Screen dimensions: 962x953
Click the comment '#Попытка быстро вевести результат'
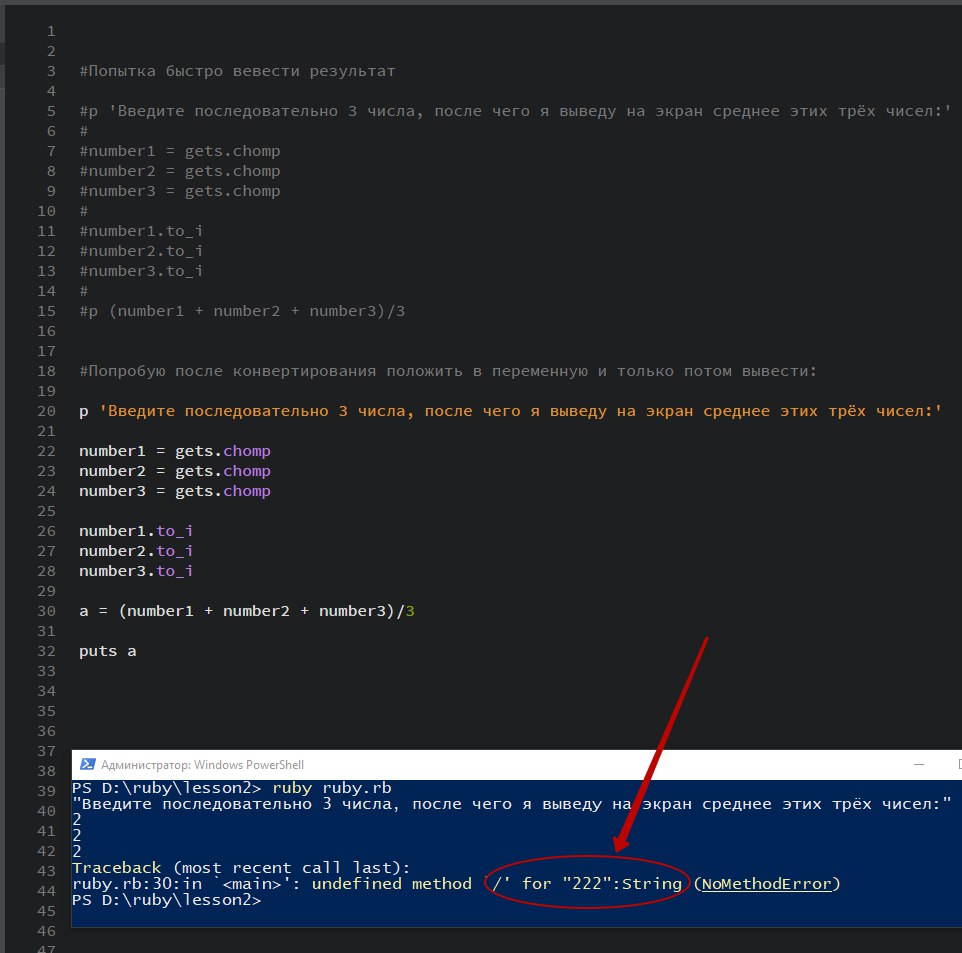237,71
